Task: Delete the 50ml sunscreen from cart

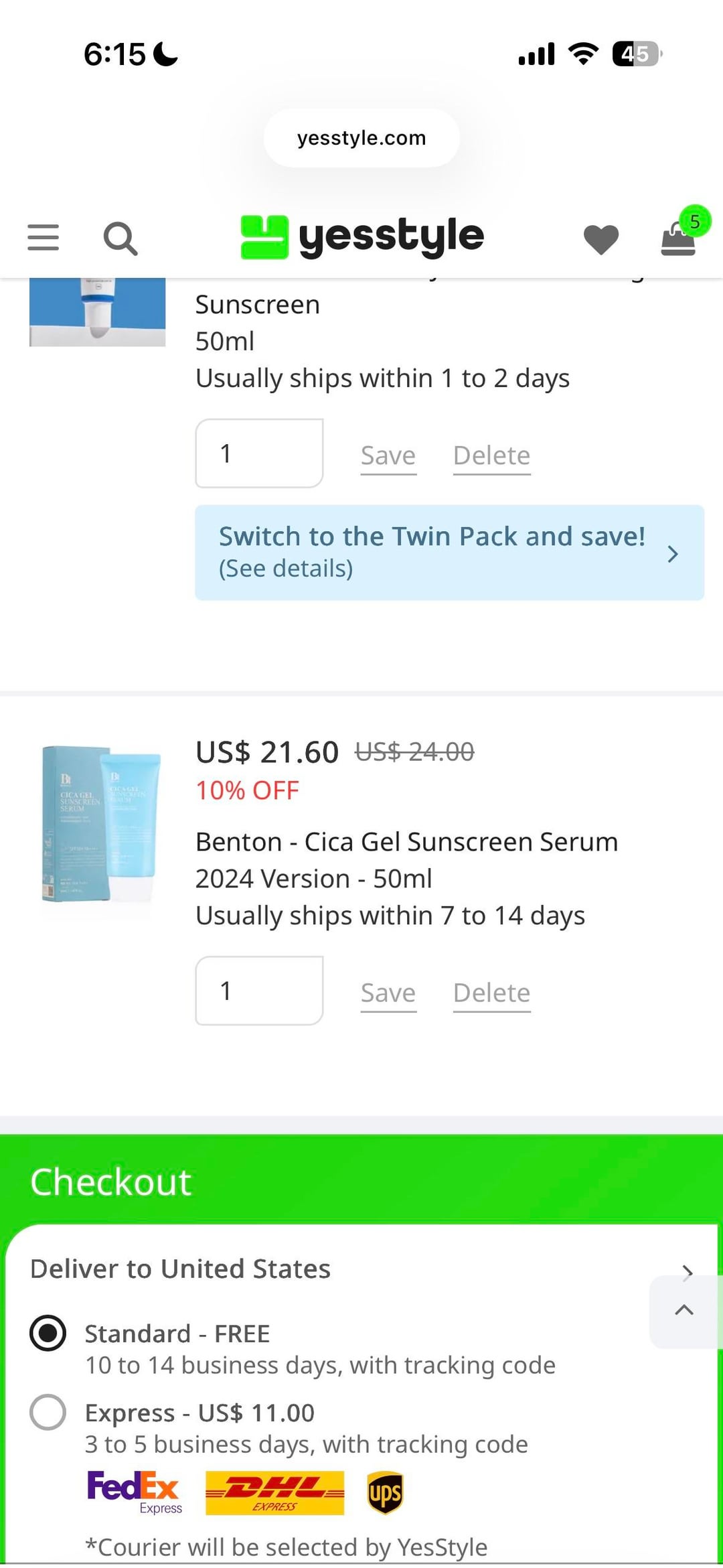Action: 491,455
